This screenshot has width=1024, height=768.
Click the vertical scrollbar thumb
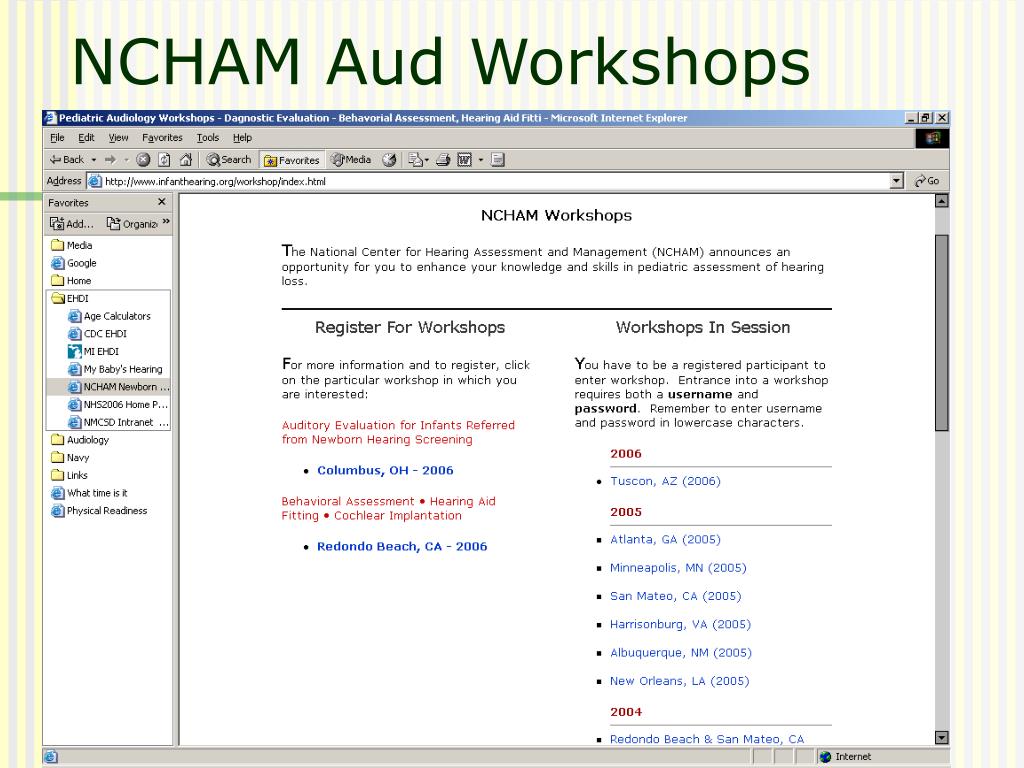(x=941, y=332)
